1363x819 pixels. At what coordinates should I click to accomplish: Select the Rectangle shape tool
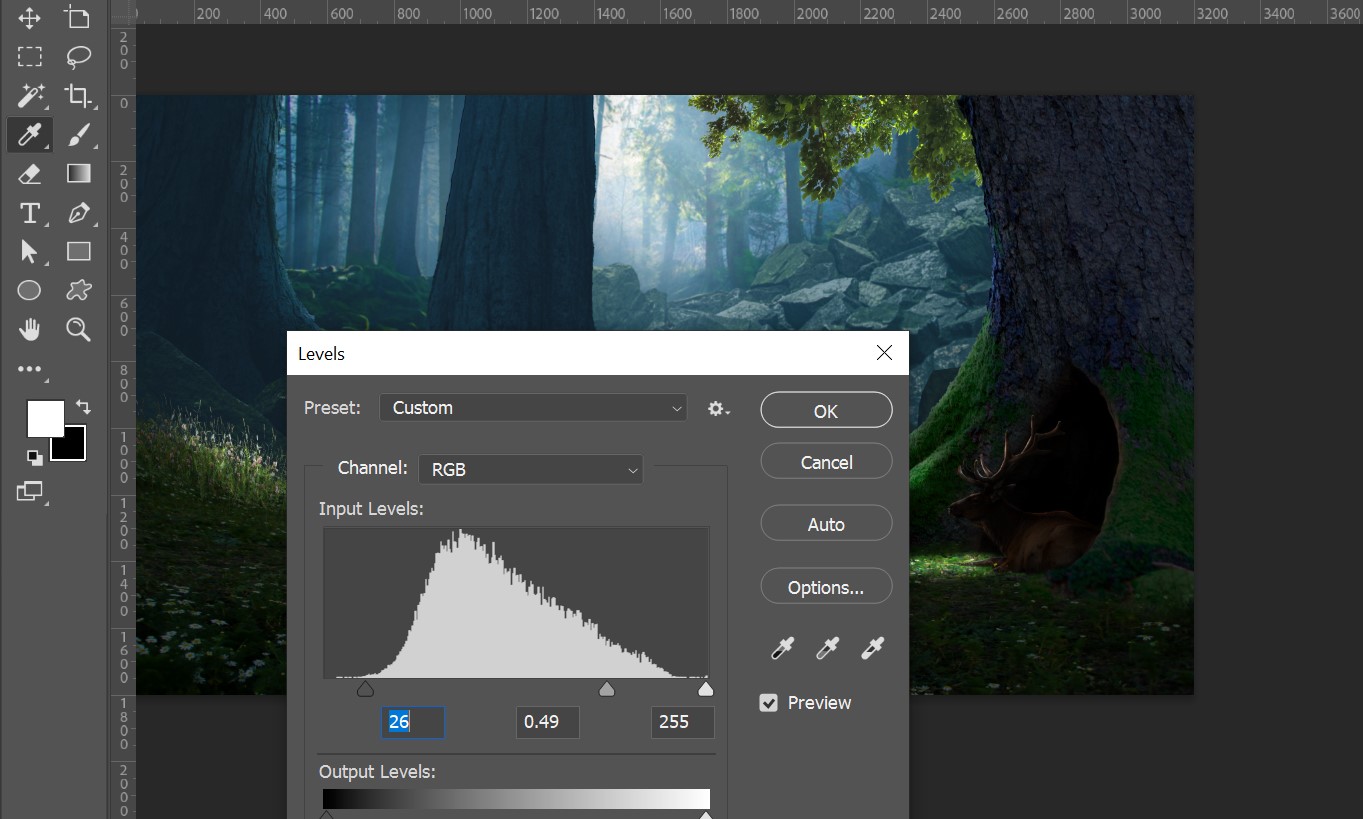click(78, 251)
